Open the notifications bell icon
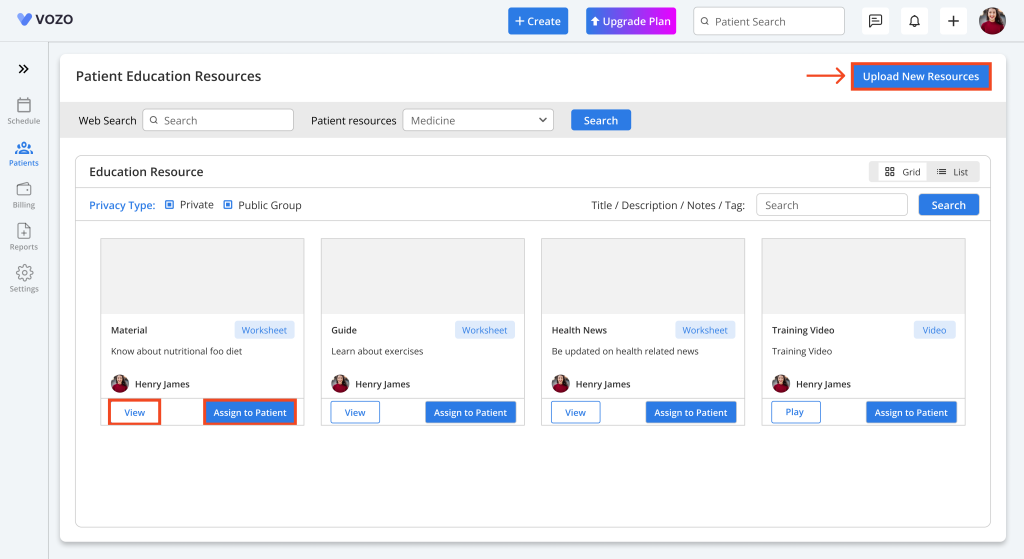 [914, 21]
